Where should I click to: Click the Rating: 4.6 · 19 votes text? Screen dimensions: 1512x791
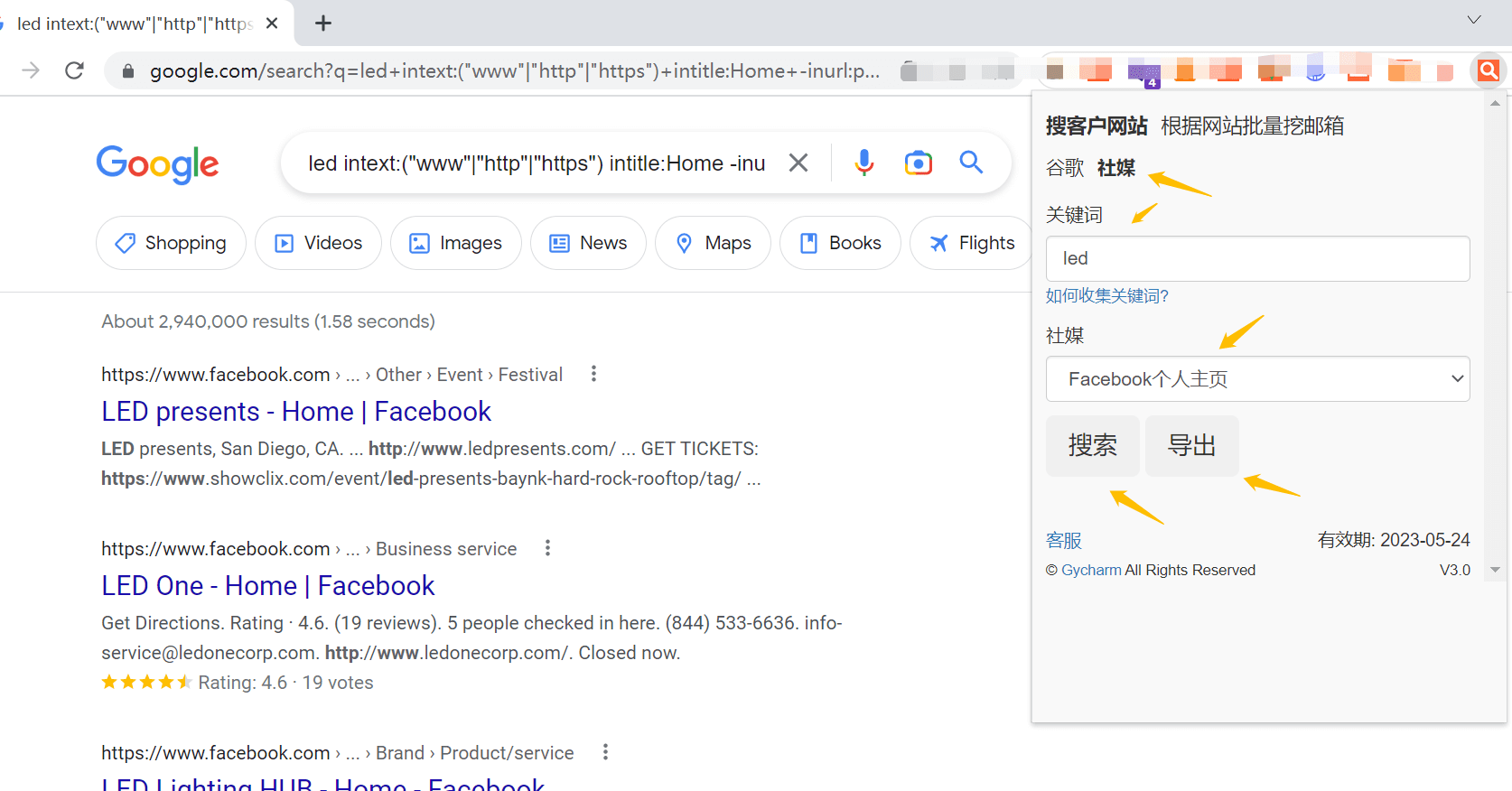tap(285, 683)
